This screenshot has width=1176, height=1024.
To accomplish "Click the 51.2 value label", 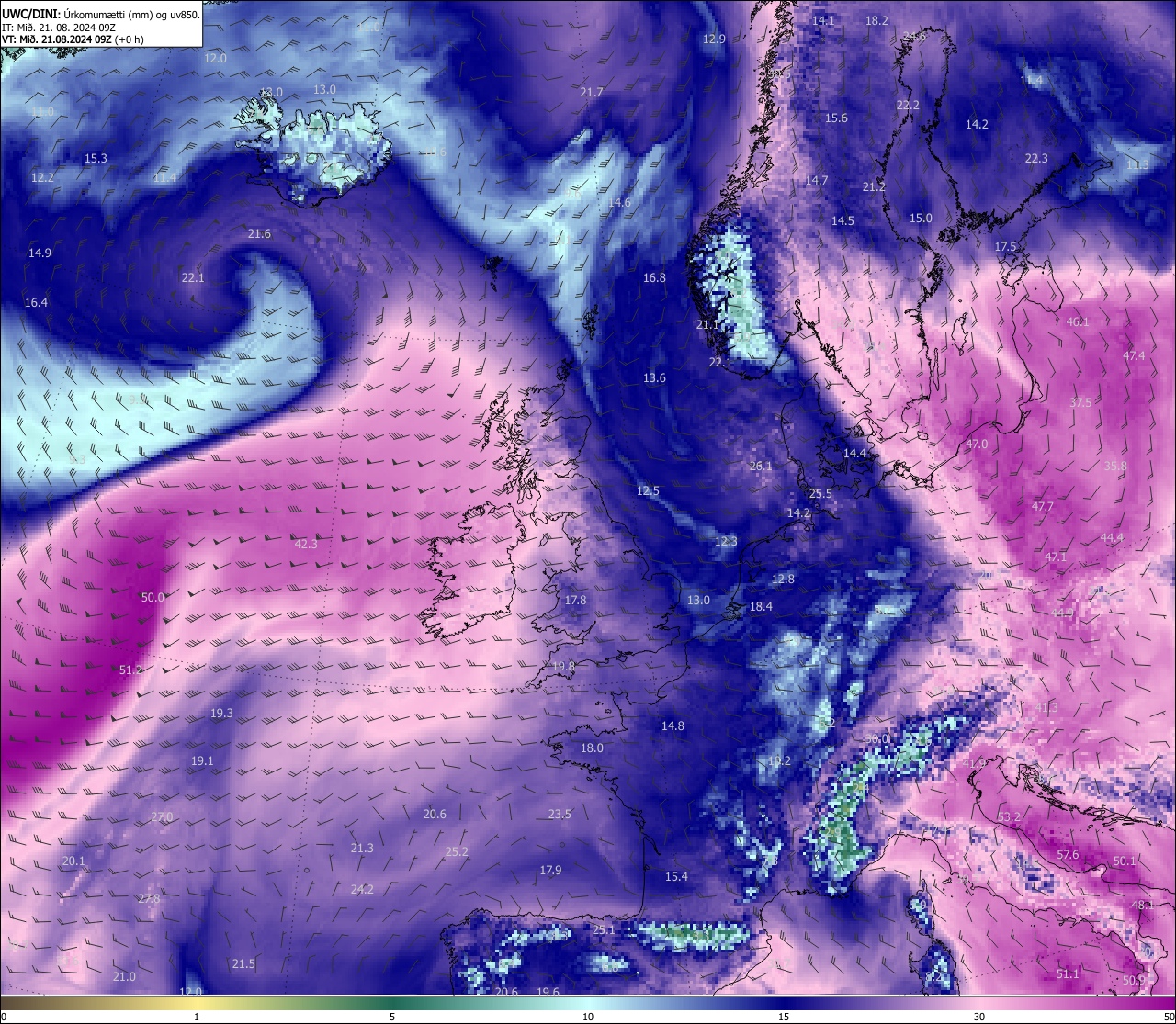I will click(130, 670).
